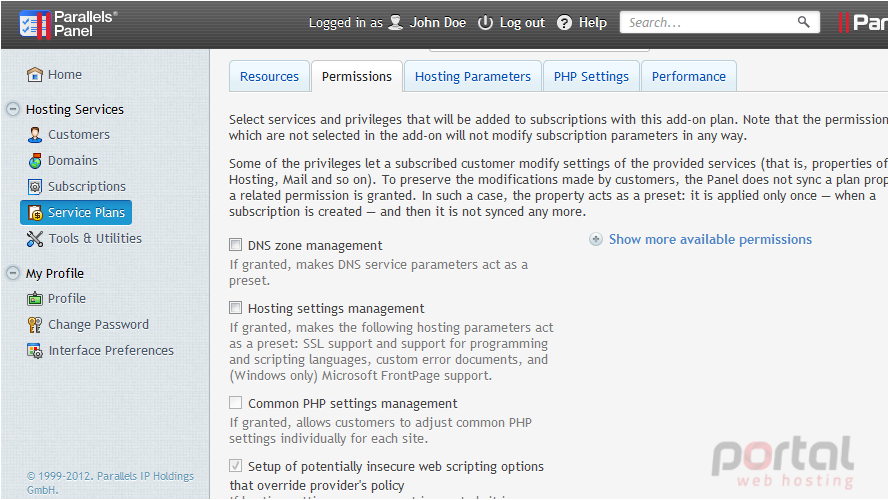Click the Log out power icon
The height and width of the screenshot is (500, 889).
point(485,23)
